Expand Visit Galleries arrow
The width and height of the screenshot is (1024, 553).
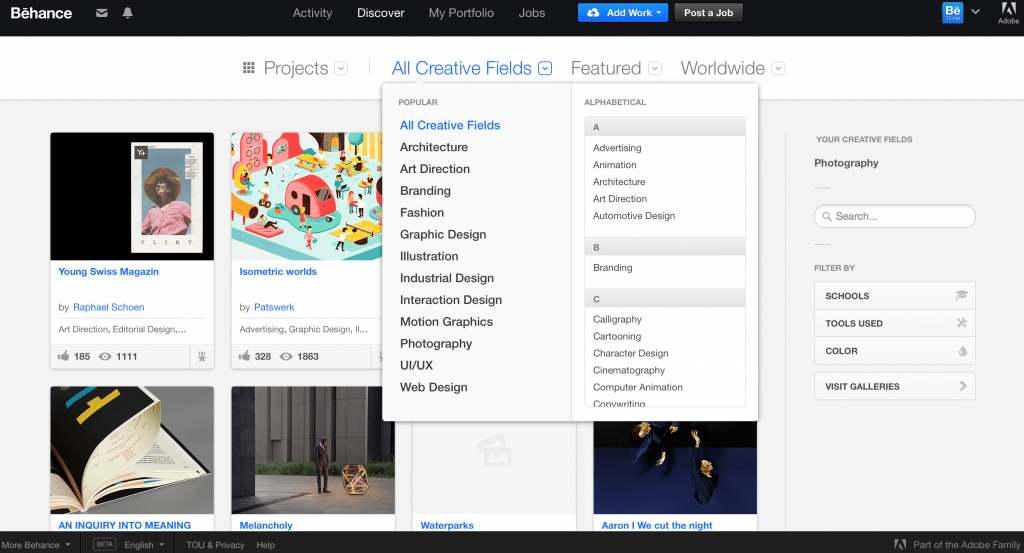pyautogui.click(x=963, y=386)
